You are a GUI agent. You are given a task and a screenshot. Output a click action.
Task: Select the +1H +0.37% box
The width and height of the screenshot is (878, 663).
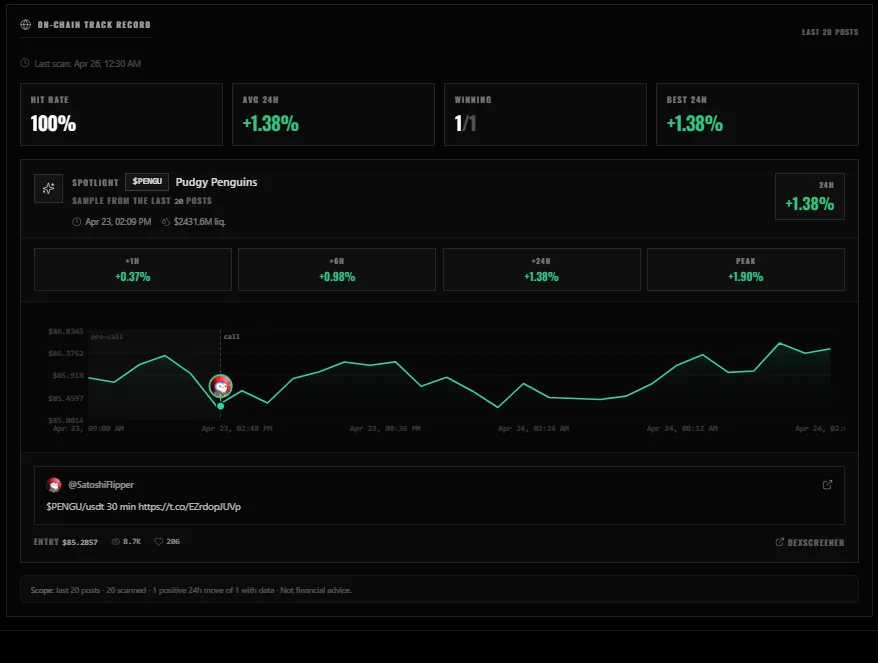133,269
